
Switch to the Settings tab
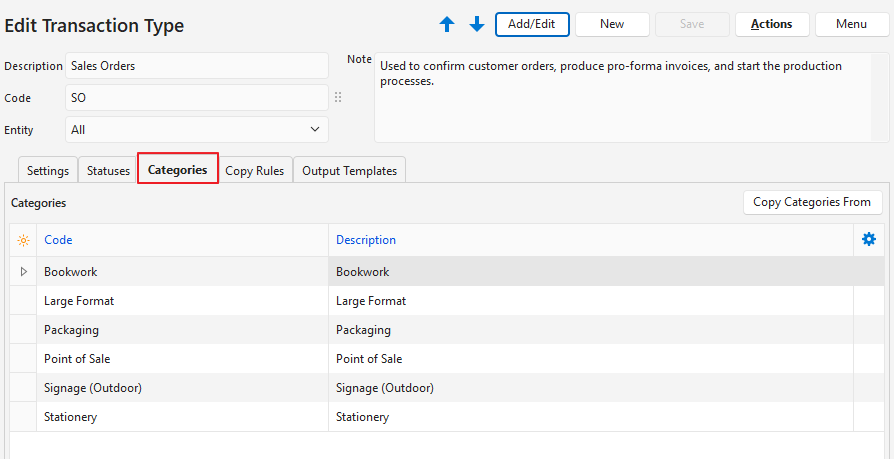pos(48,171)
